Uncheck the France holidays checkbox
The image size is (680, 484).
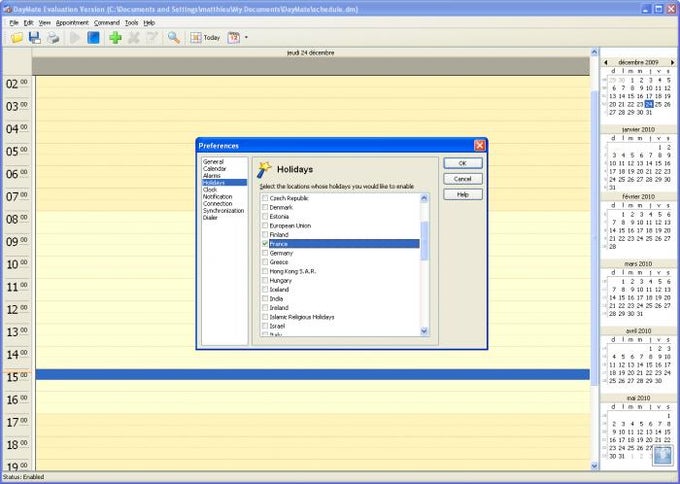(265, 244)
